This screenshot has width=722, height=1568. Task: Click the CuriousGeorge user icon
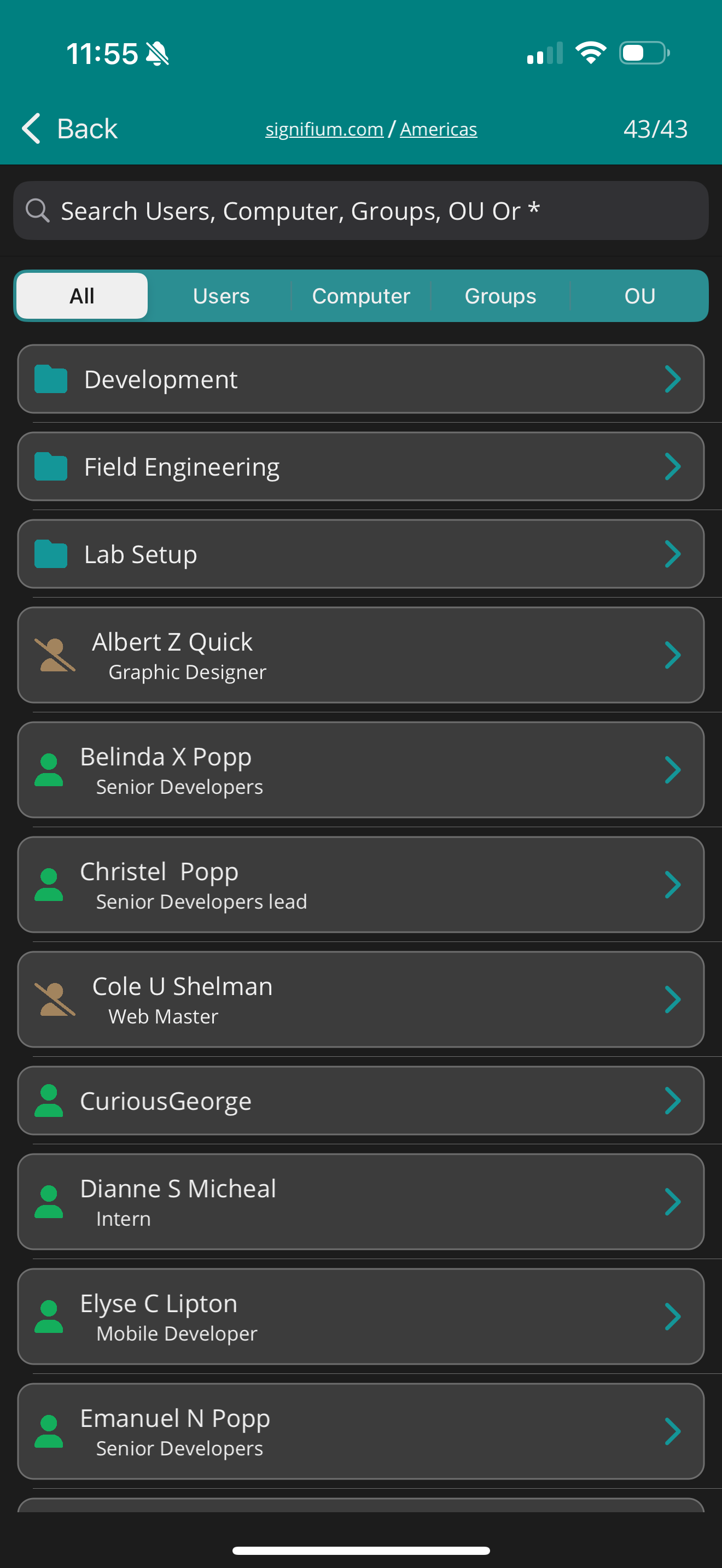[x=49, y=1101]
